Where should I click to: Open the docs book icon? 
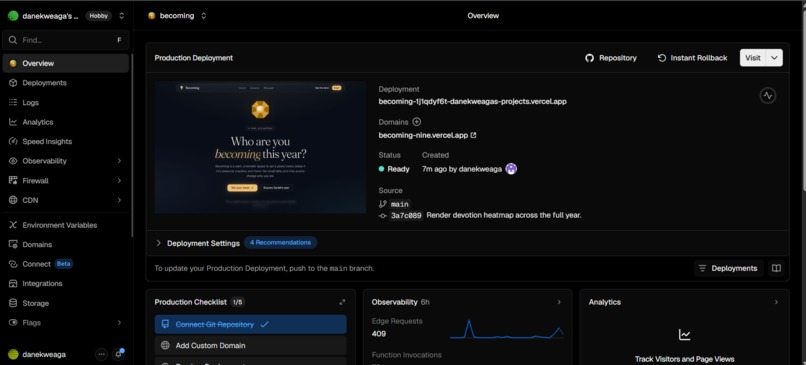click(776, 268)
